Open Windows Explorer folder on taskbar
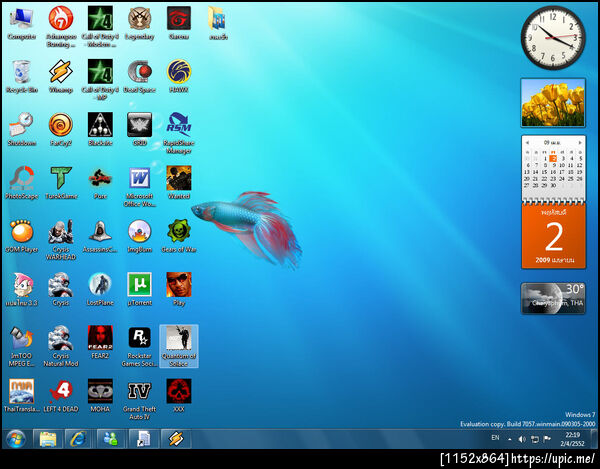The image size is (600, 469). pos(47,439)
